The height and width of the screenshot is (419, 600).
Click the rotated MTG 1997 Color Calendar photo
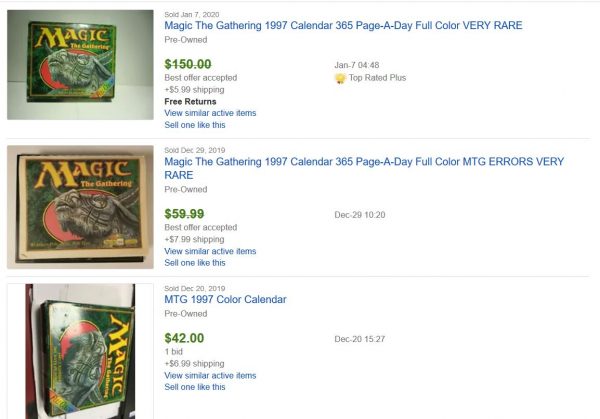[80, 350]
